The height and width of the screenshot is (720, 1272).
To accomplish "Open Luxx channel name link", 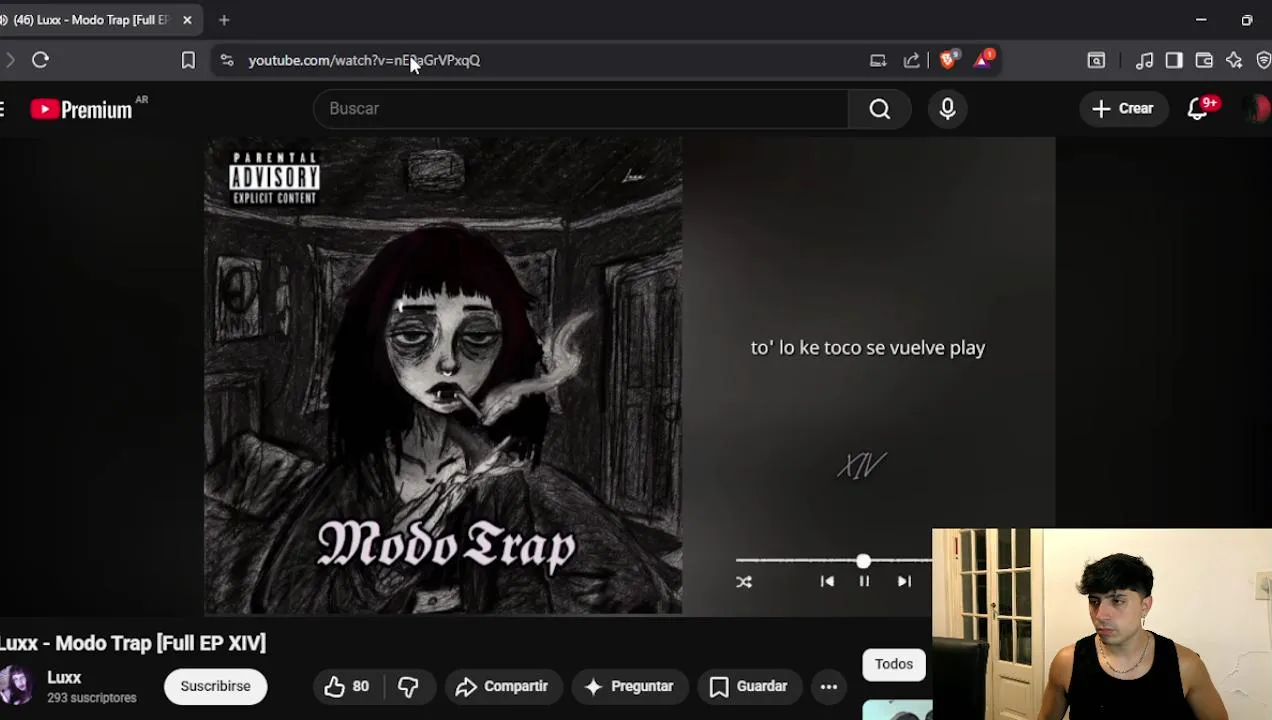I will [64, 677].
